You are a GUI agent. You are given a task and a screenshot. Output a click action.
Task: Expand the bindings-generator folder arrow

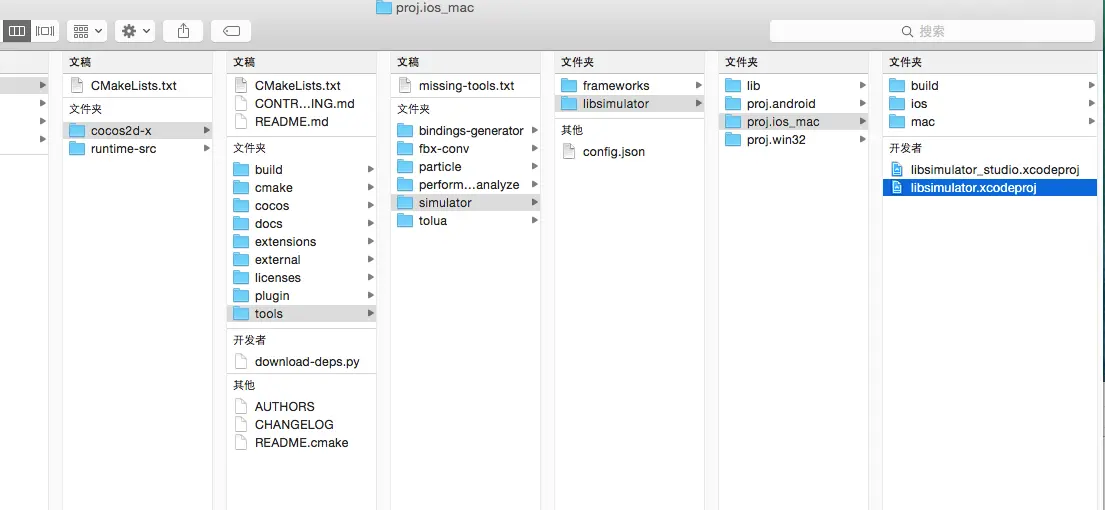click(x=535, y=130)
